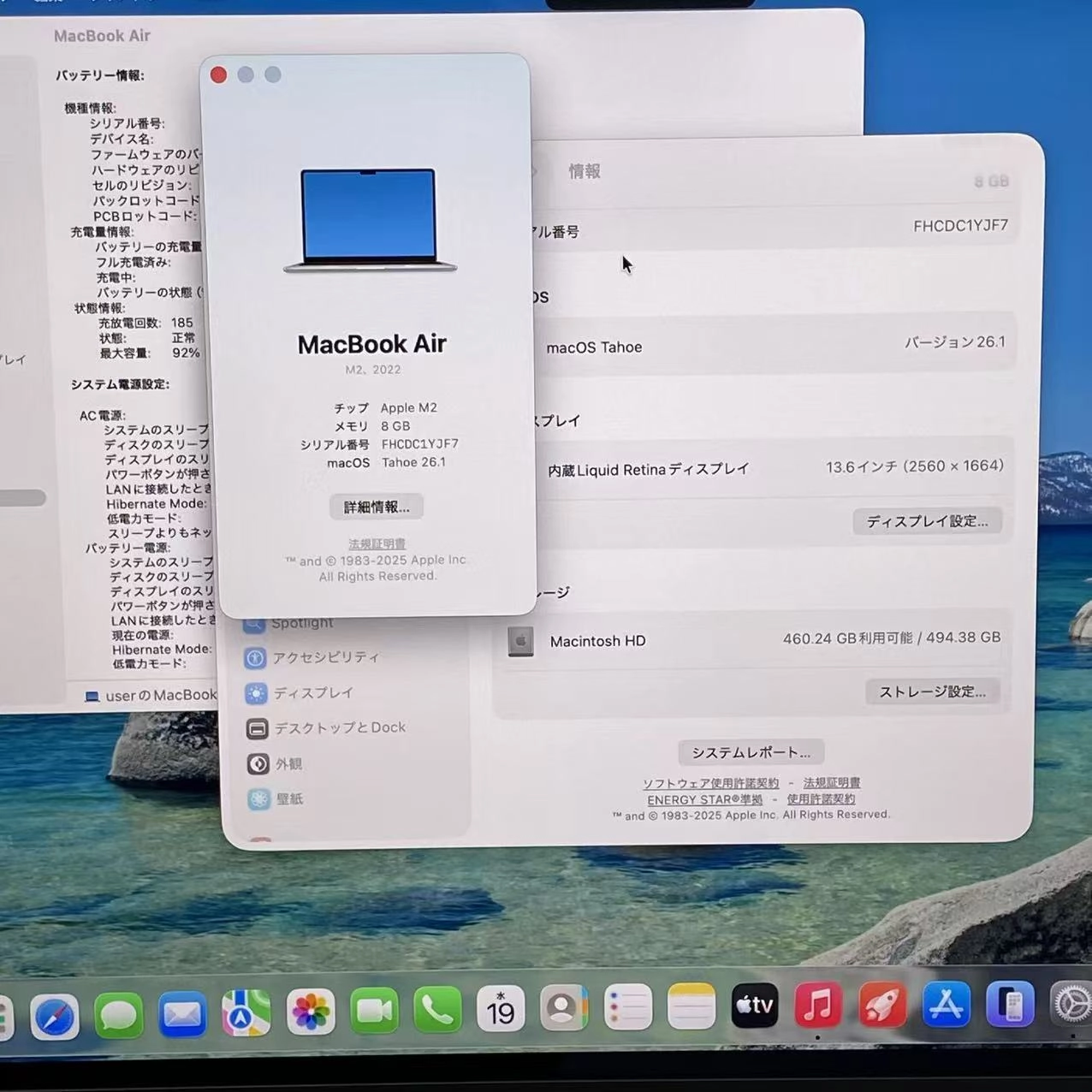Click the red rocket app icon
Screen dimensions: 1092x1092
(x=882, y=1004)
